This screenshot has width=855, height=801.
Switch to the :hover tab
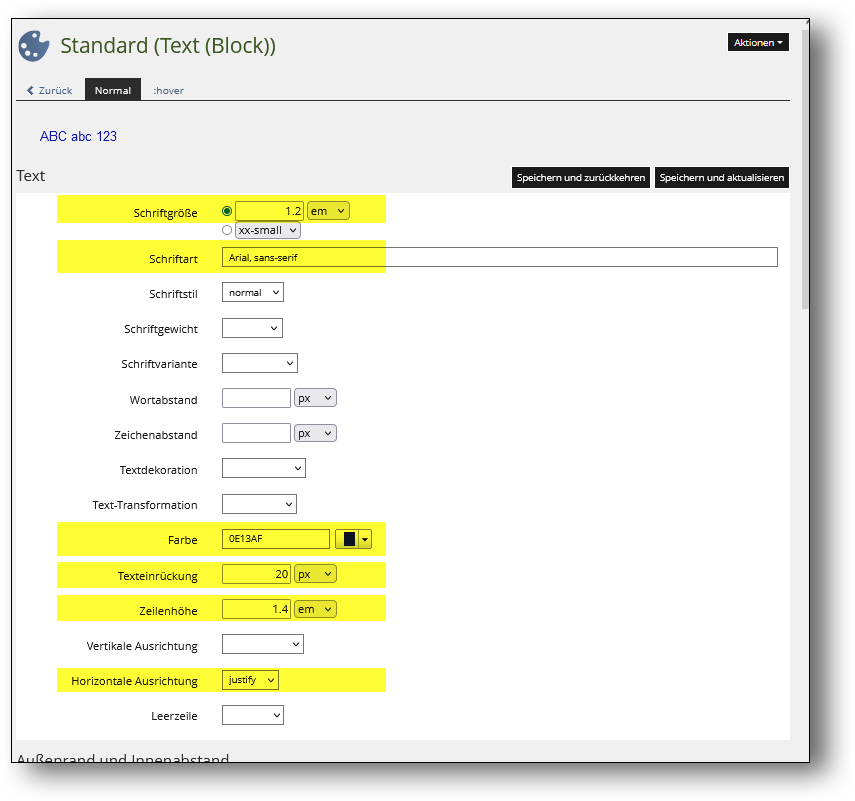coord(168,90)
